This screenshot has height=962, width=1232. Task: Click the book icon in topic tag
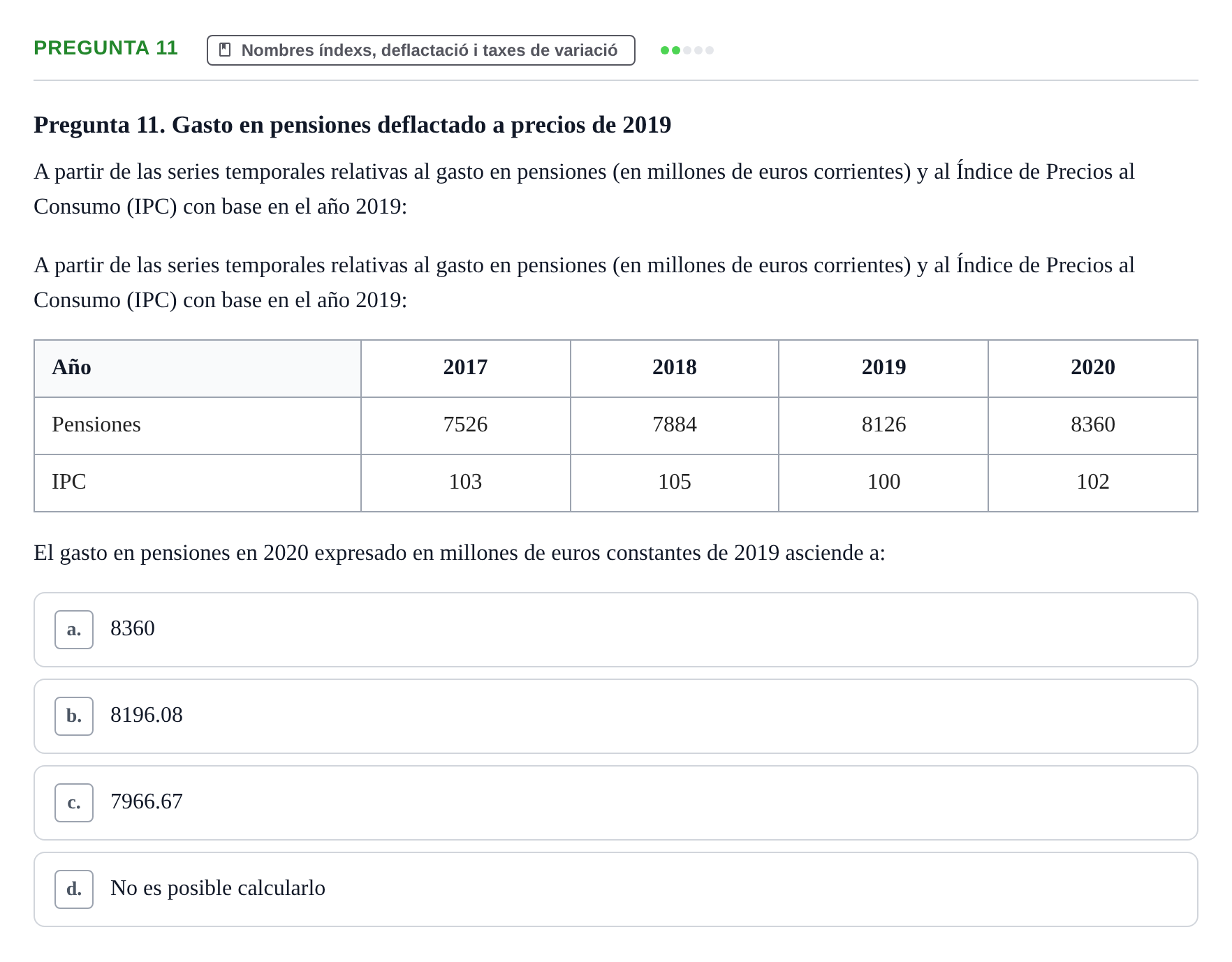[x=225, y=50]
